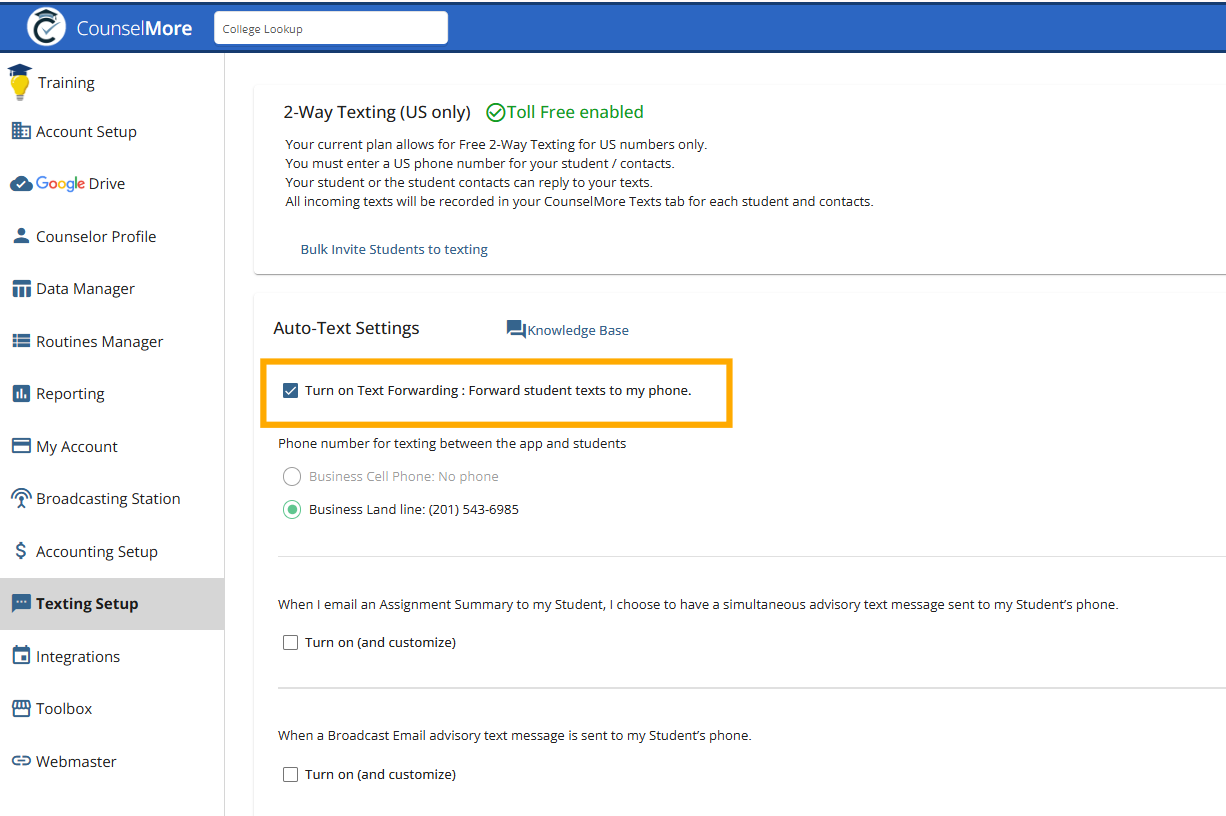
Task: Click the Auto-Text Settings heading
Action: click(x=346, y=328)
